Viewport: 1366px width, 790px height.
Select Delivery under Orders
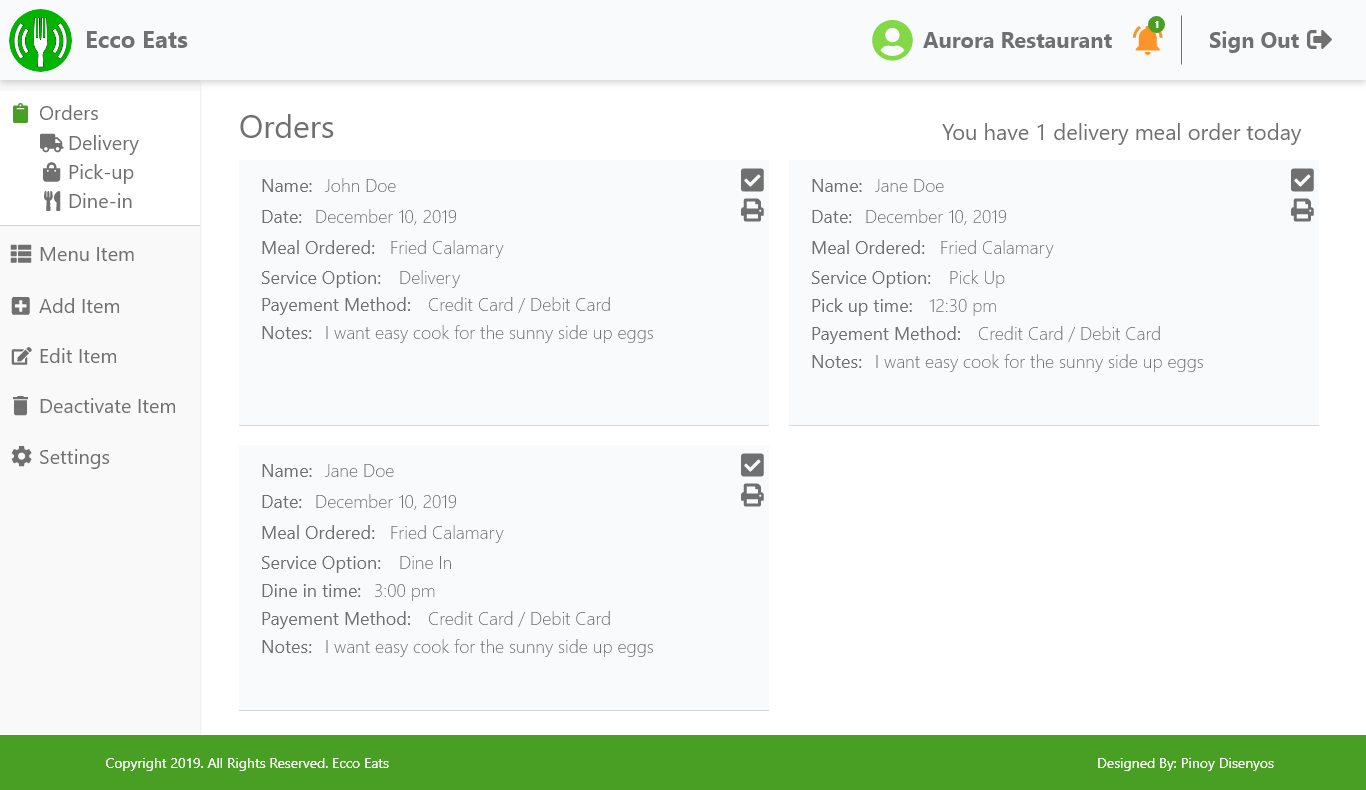[x=102, y=143]
